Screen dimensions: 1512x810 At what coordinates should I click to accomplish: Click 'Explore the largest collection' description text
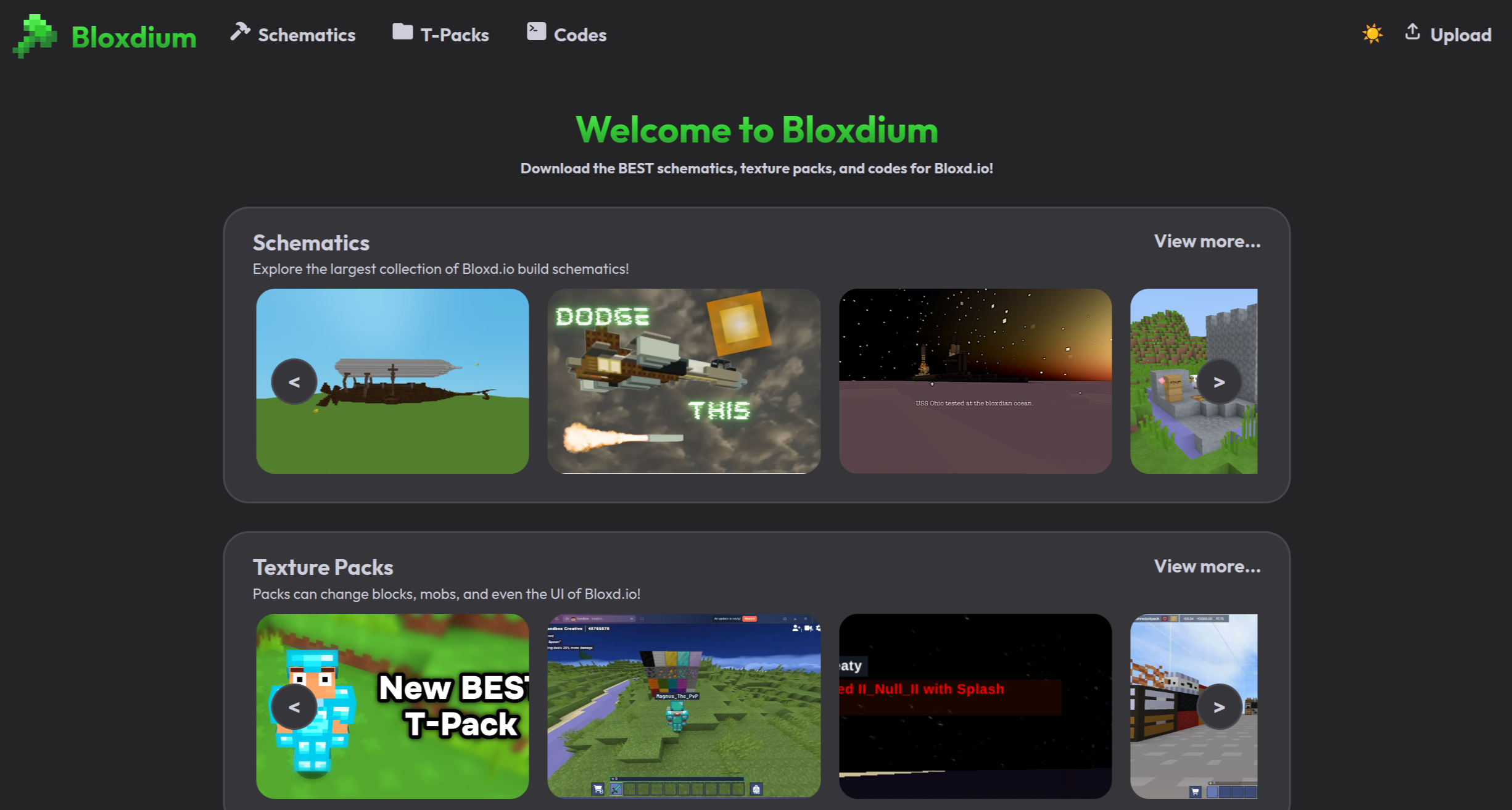point(440,269)
